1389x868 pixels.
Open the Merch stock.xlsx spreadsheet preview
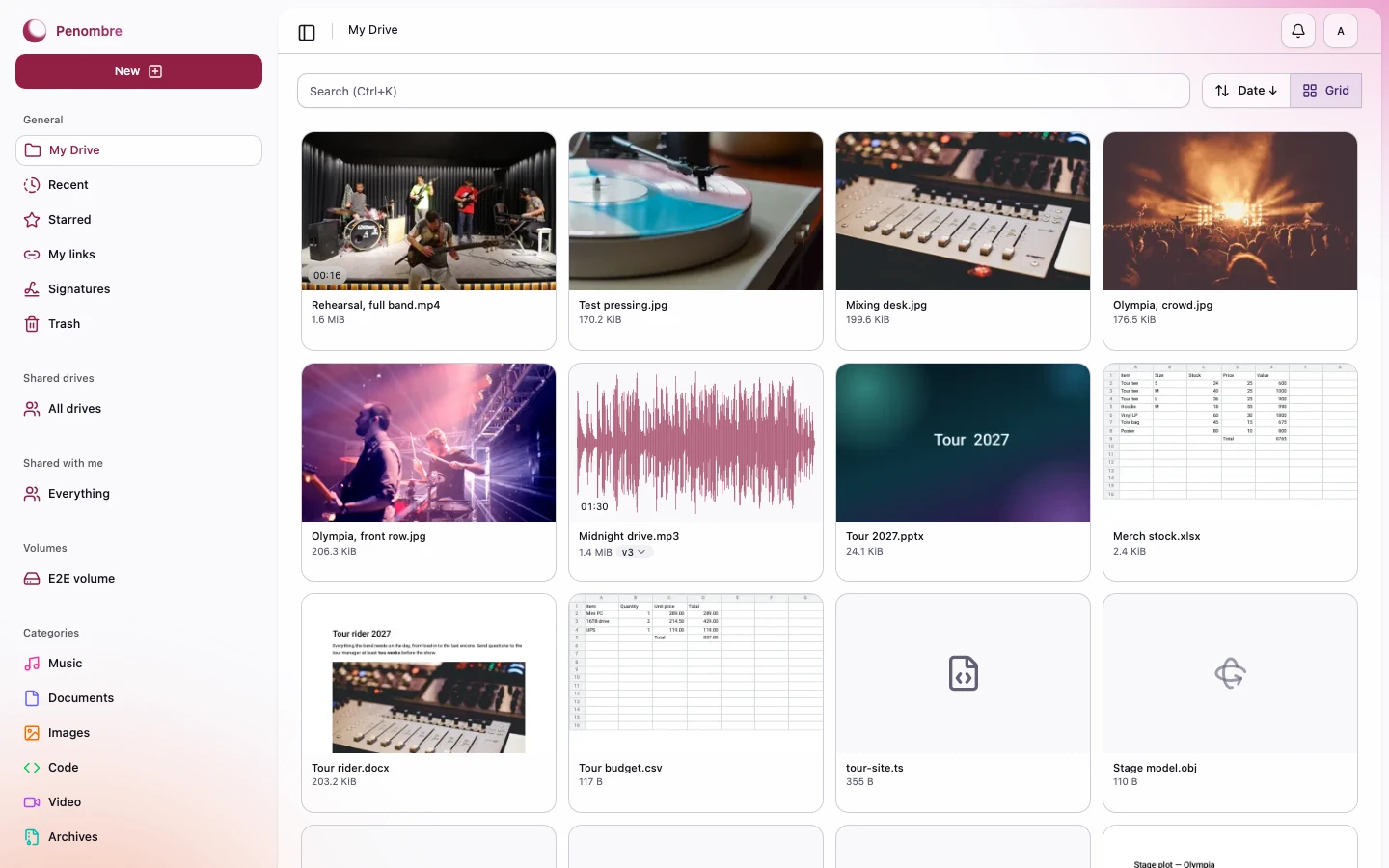pos(1230,443)
